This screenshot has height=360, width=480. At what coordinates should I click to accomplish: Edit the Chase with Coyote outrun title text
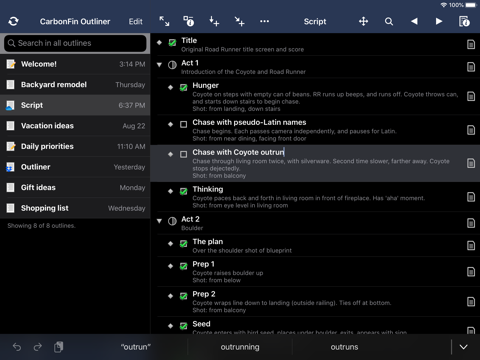click(238, 152)
